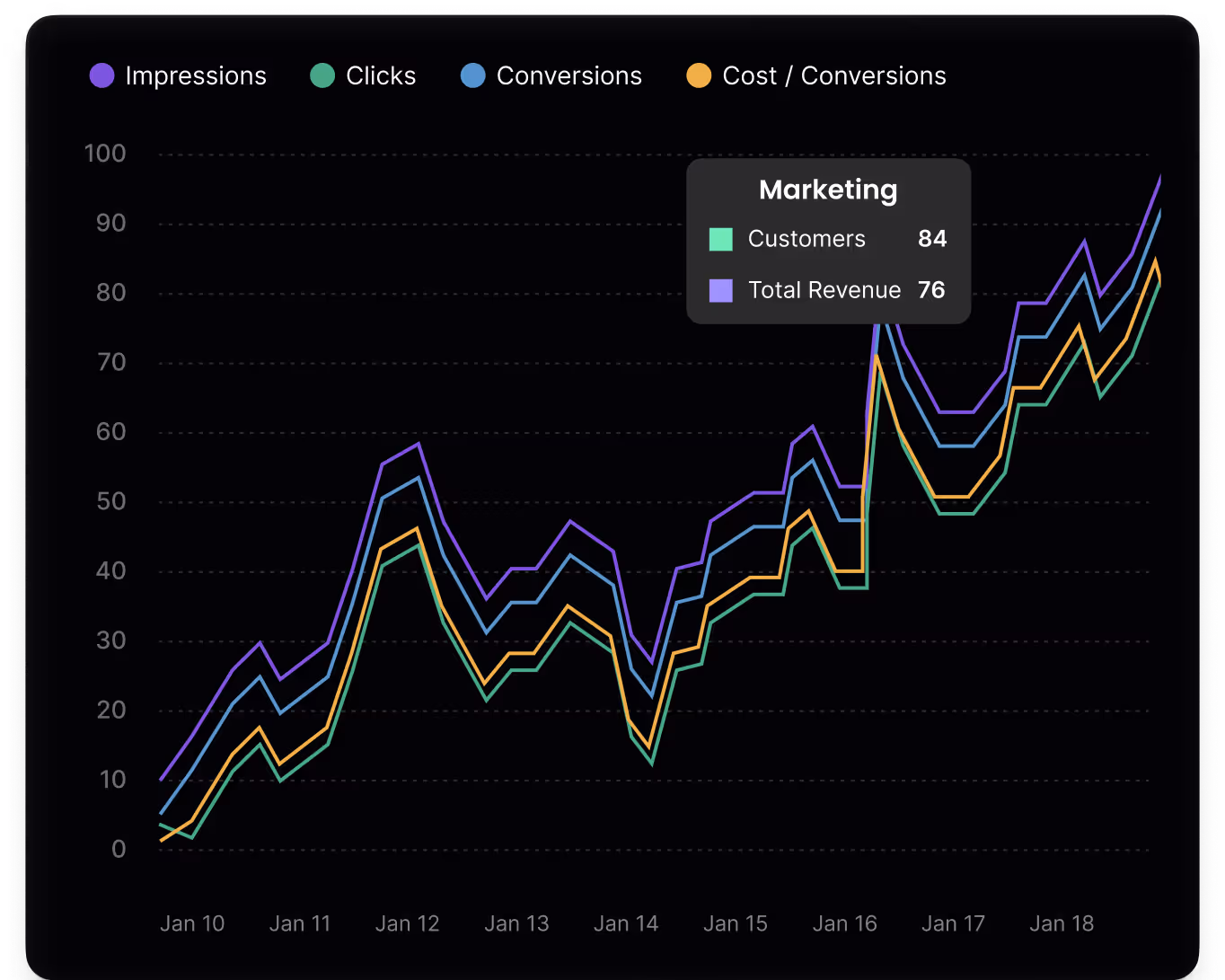
Task: Toggle the Clicks series label
Action: pyautogui.click(x=381, y=76)
